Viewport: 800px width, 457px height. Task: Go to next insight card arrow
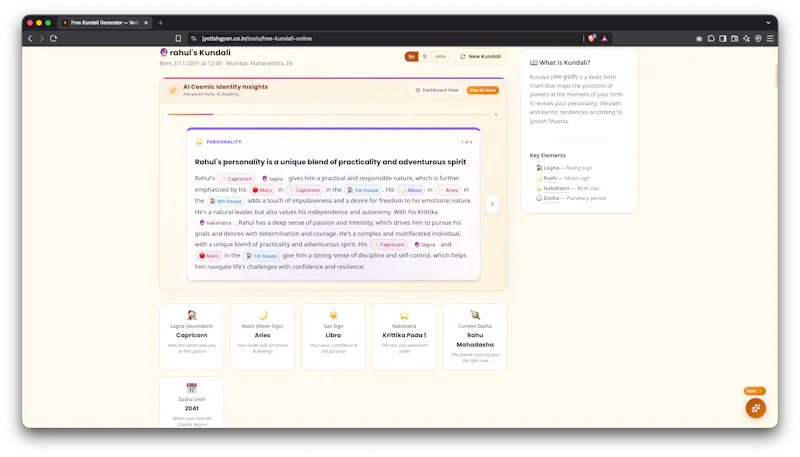pos(492,204)
